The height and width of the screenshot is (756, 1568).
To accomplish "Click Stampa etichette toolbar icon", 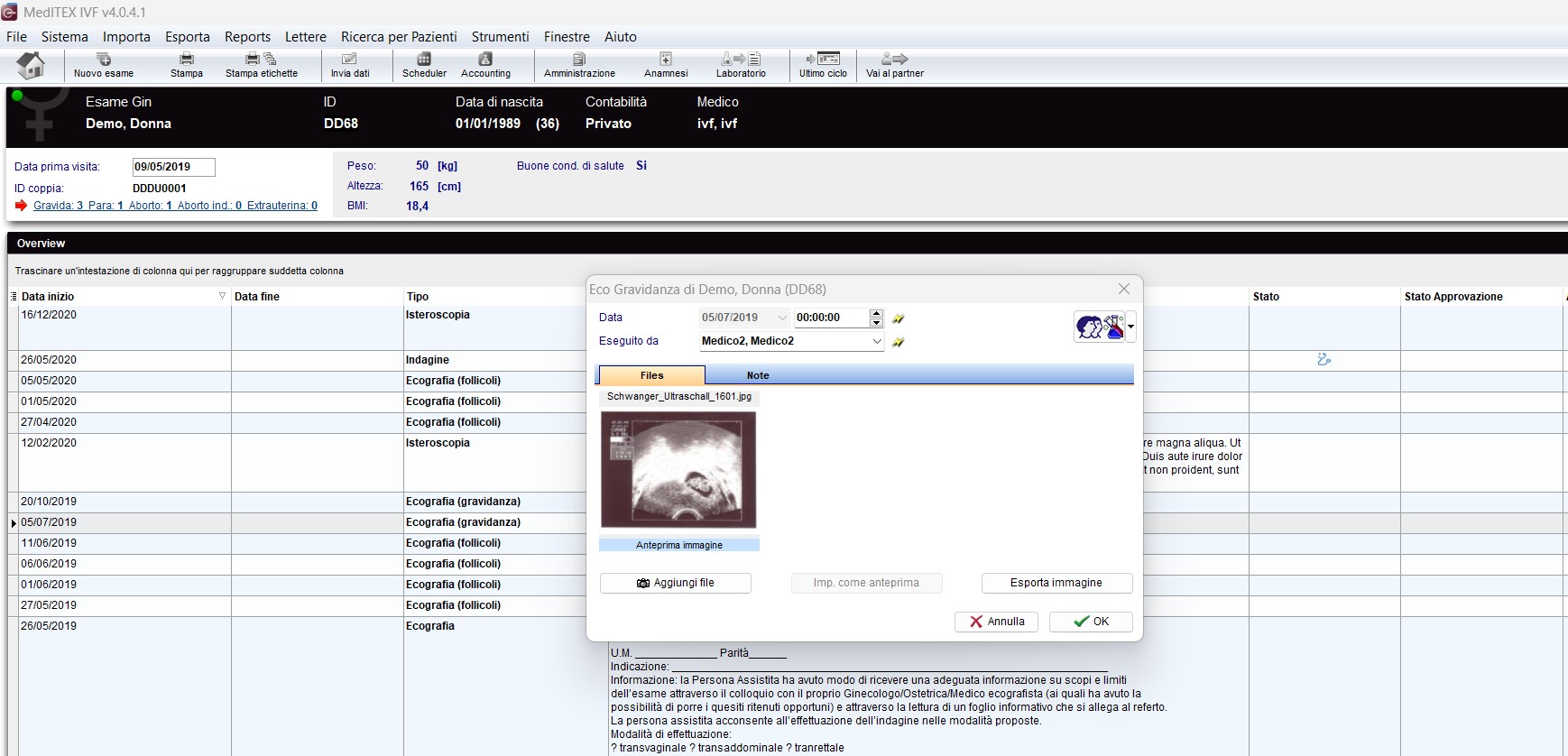I will pyautogui.click(x=261, y=65).
